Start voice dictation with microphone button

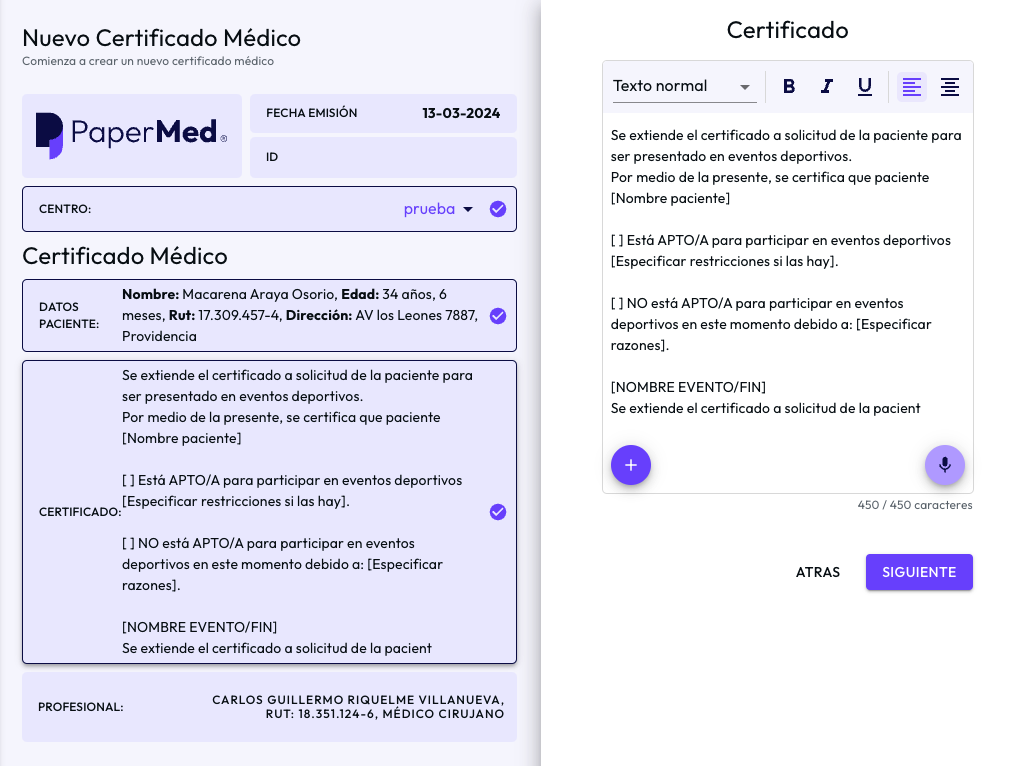pos(944,465)
